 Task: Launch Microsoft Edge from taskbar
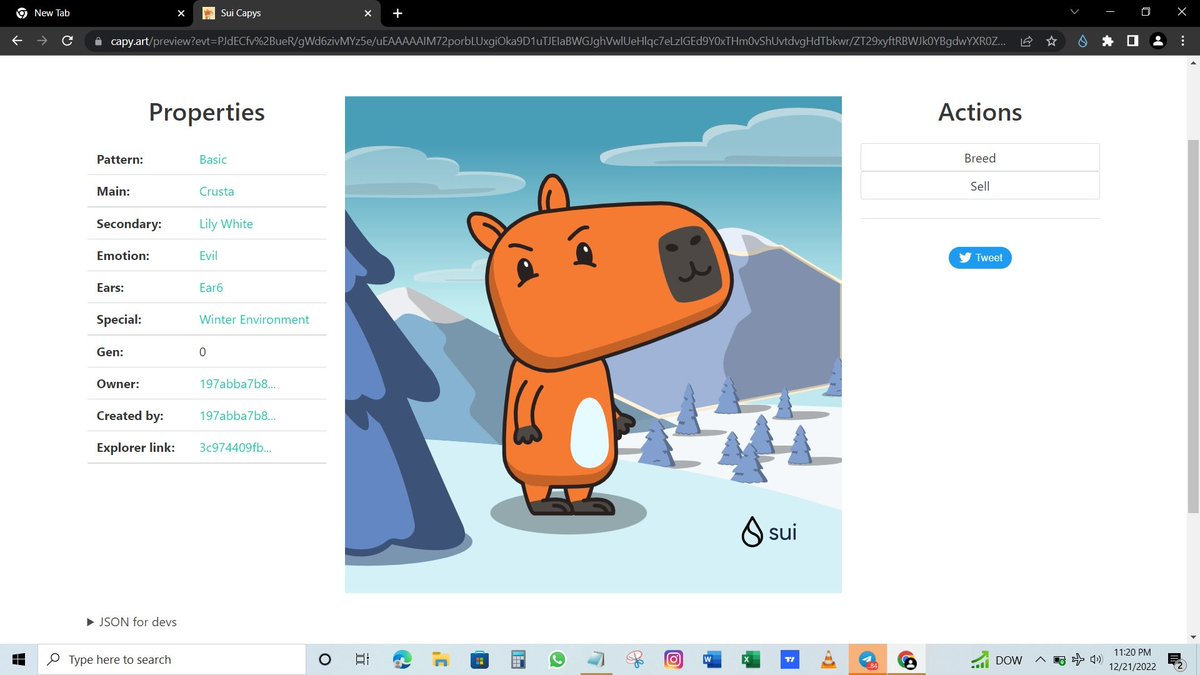coord(402,660)
